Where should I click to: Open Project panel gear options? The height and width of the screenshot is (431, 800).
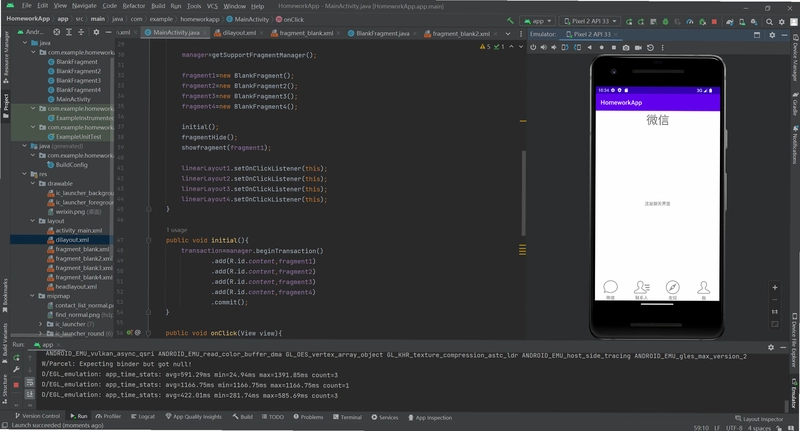tap(96, 32)
